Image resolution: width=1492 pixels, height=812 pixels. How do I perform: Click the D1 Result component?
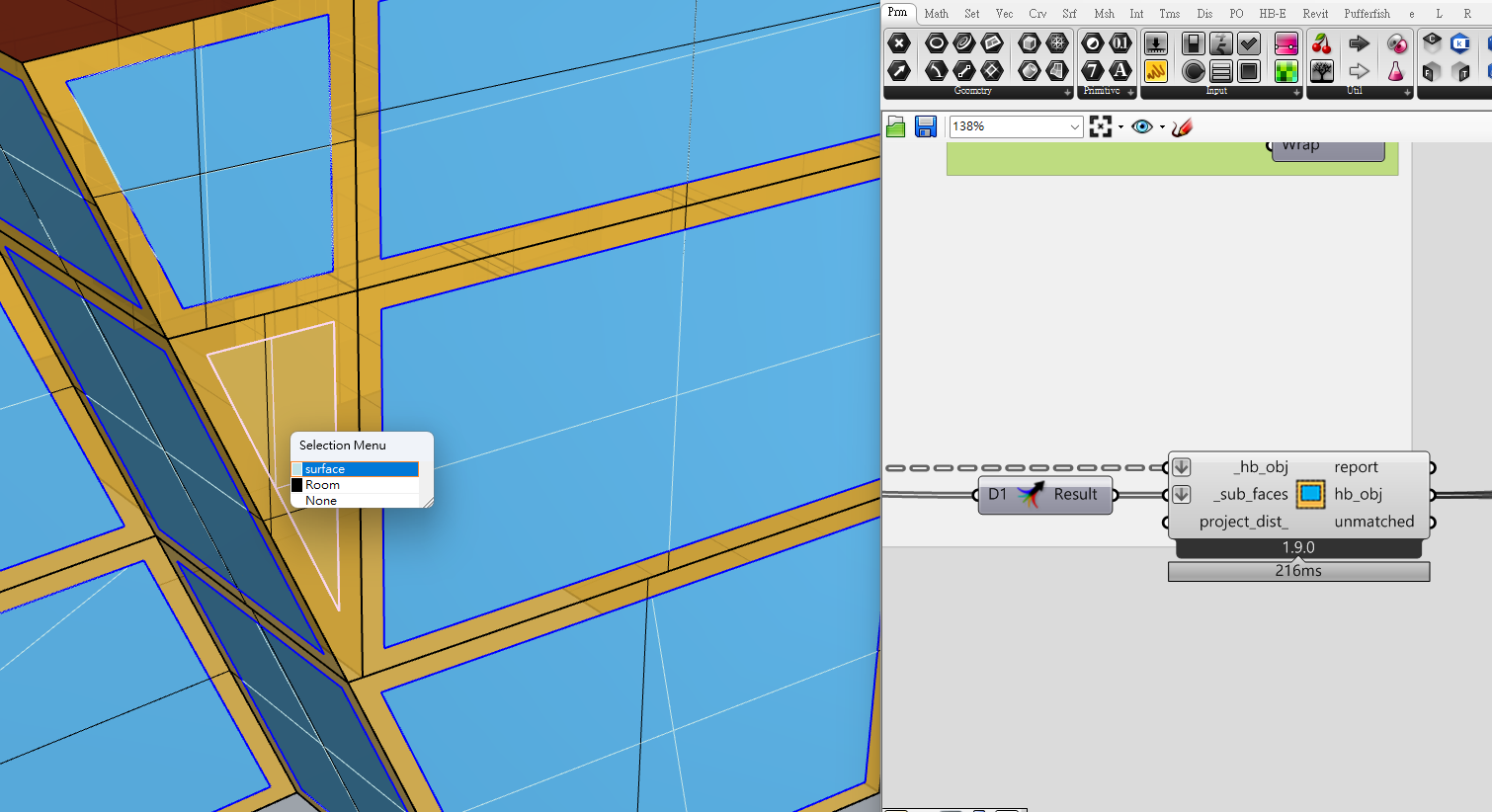[1044, 495]
